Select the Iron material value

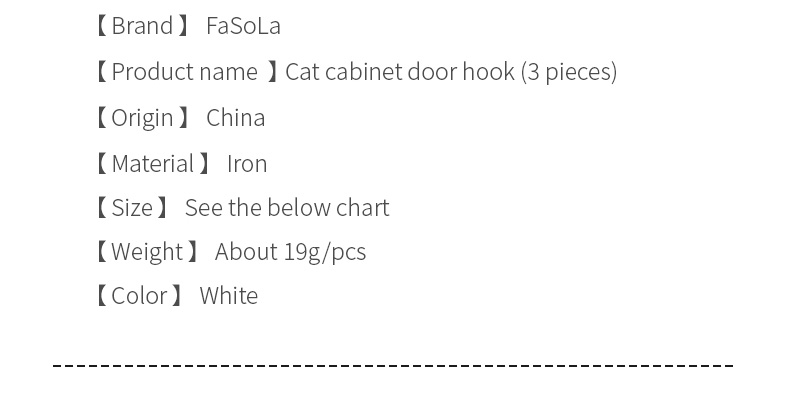click(x=247, y=164)
